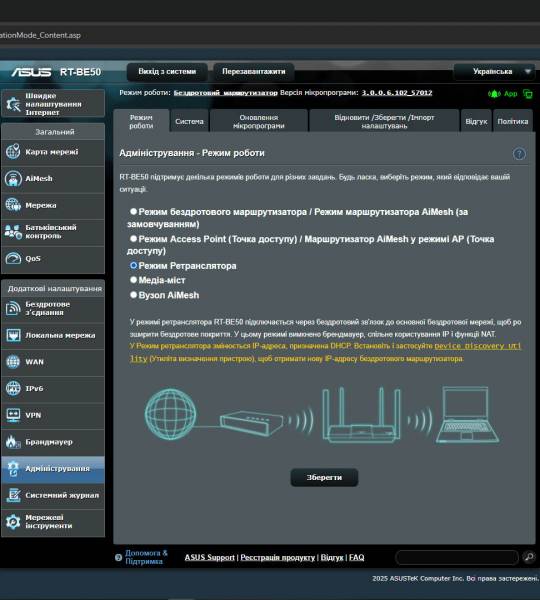540x600 pixels.
Task: Select Медіа-міст radio button
Action: pos(133,280)
